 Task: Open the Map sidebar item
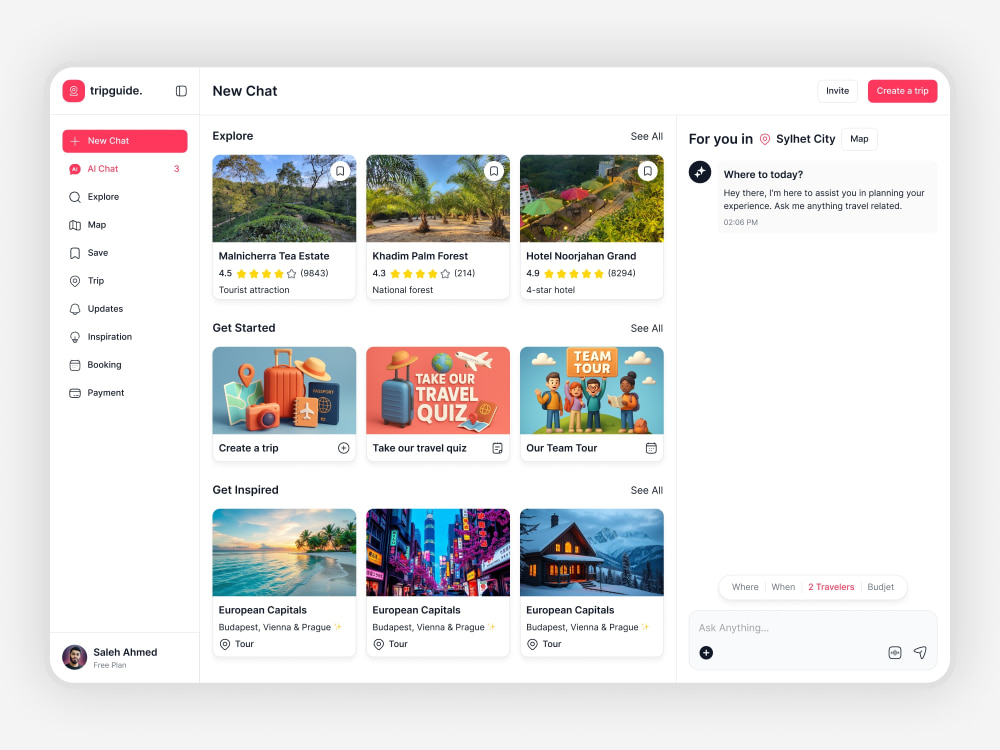point(125,225)
